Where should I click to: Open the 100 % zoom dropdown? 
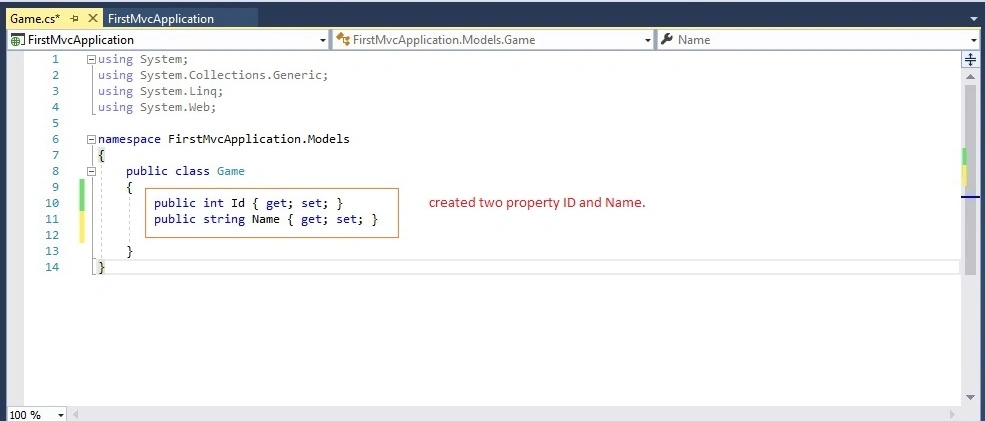pos(61,415)
